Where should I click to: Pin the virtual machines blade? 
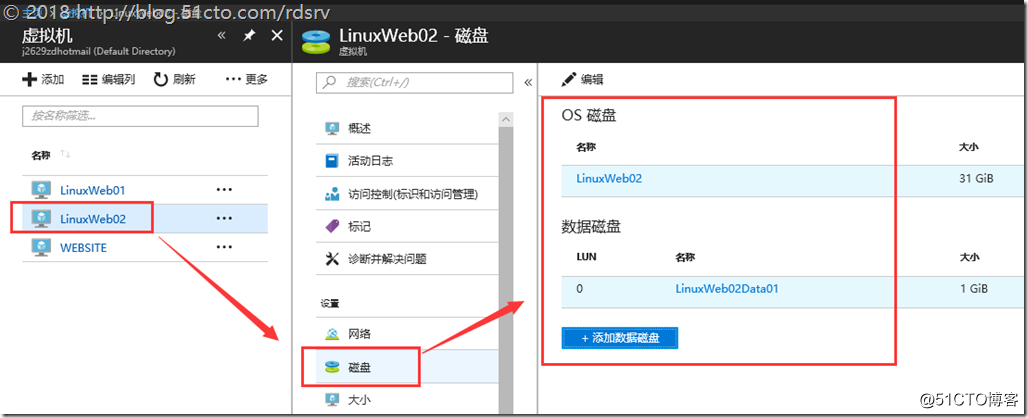coord(248,35)
